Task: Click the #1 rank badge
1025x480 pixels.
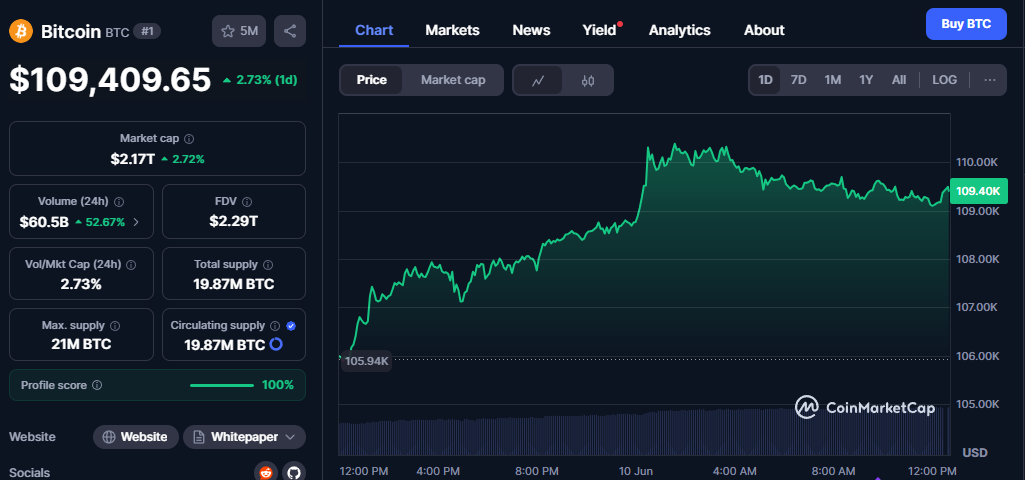Action: 147,31
